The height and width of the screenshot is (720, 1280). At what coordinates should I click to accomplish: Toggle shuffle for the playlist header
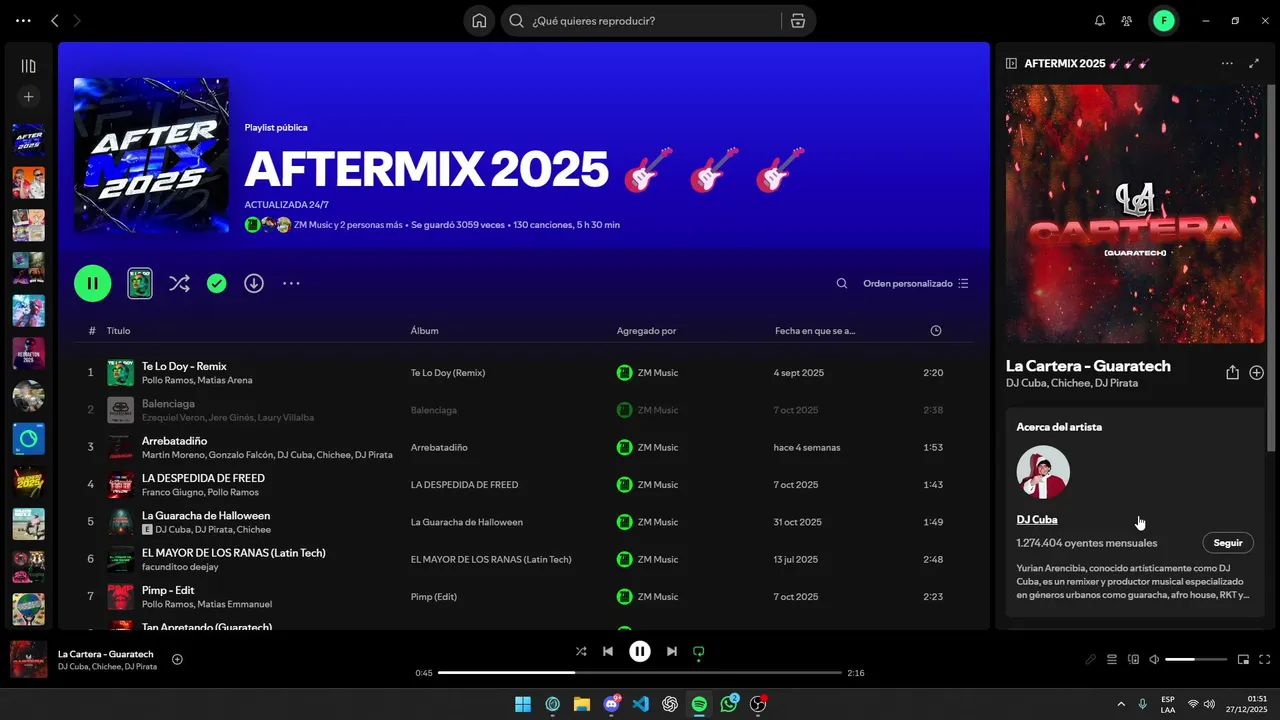179,284
